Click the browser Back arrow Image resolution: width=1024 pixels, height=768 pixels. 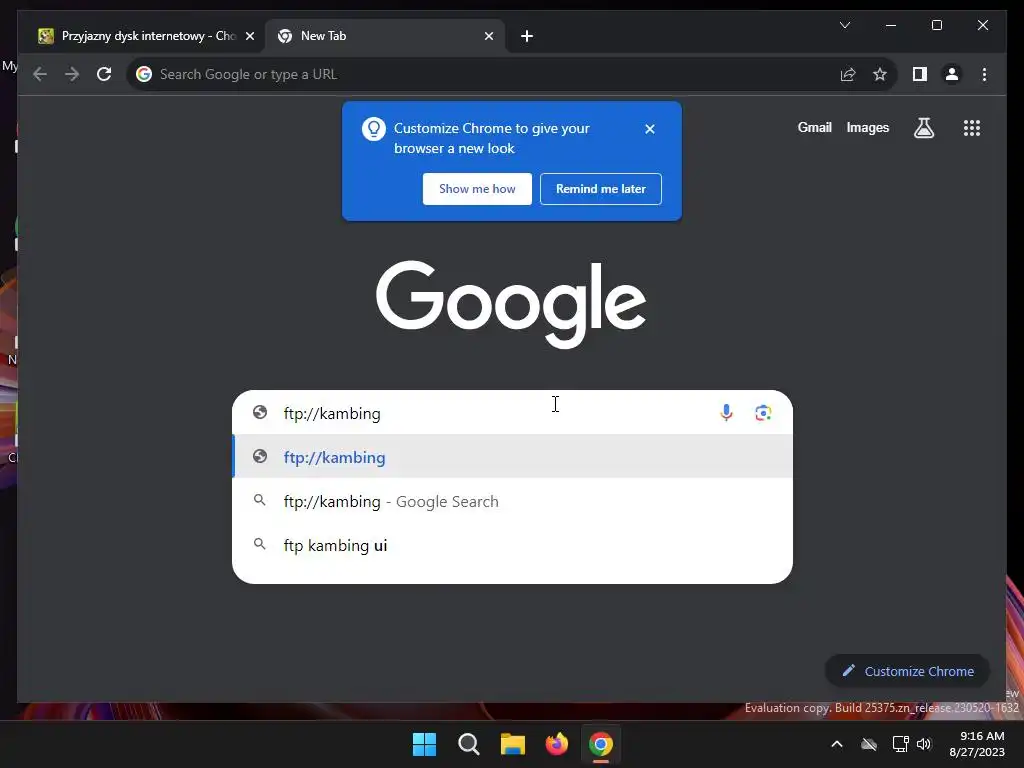[40, 74]
